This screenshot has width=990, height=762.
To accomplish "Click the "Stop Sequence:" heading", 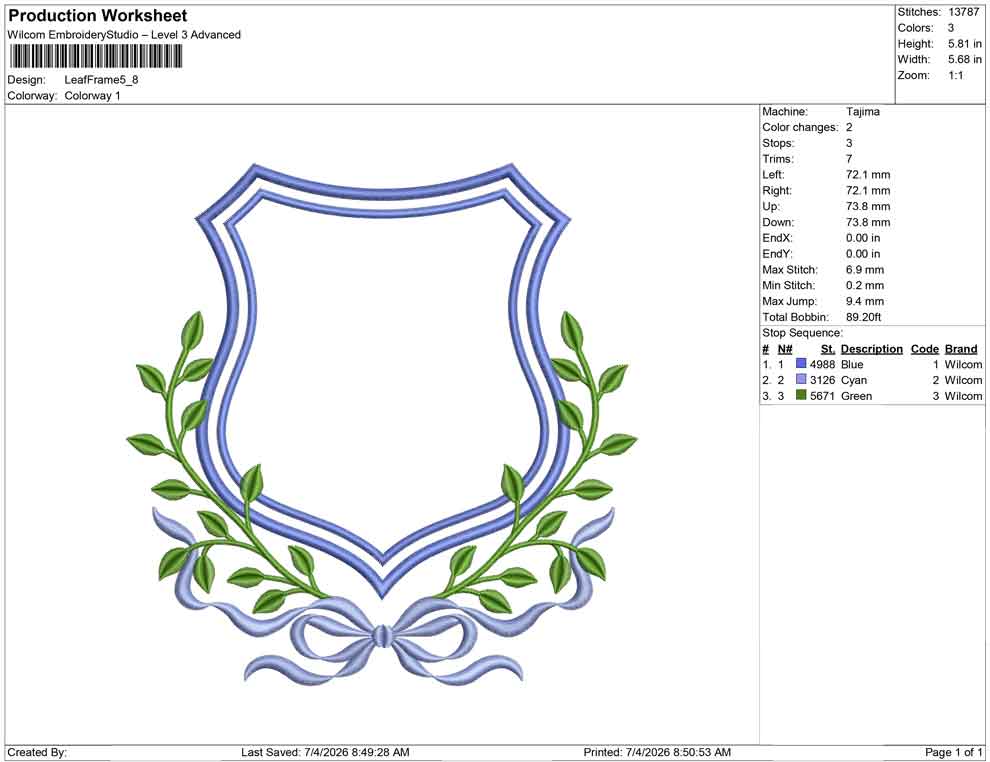I will click(x=802, y=333).
